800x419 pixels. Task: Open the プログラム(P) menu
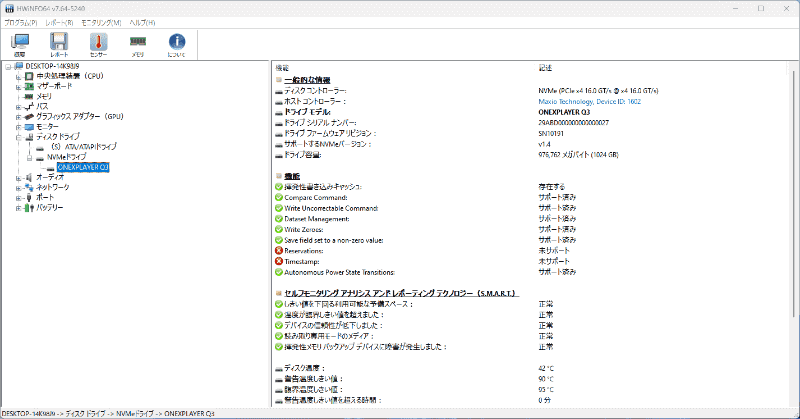(x=21, y=23)
